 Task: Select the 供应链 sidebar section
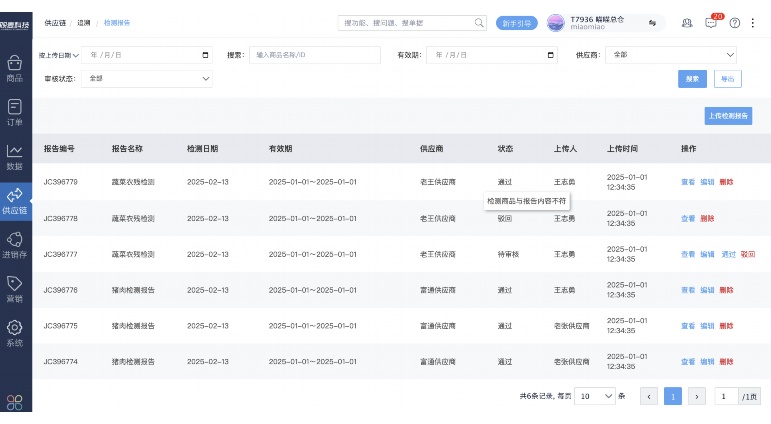click(x=15, y=201)
